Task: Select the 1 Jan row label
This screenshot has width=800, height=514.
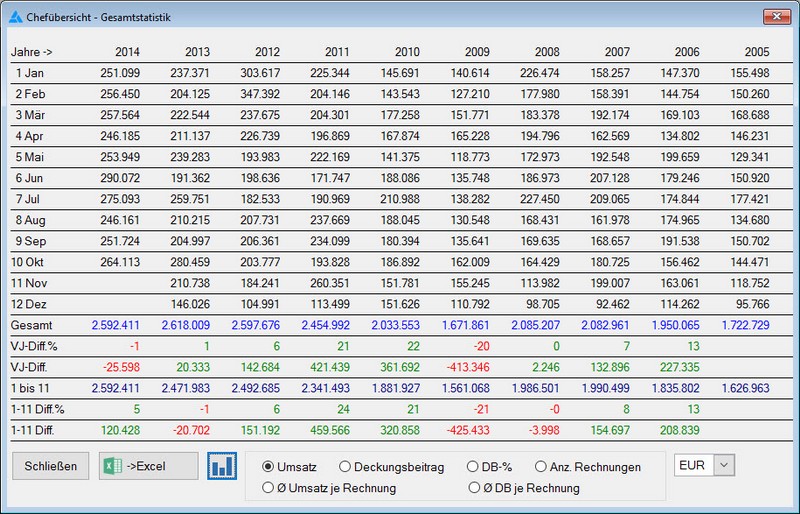Action: pyautogui.click(x=32, y=73)
